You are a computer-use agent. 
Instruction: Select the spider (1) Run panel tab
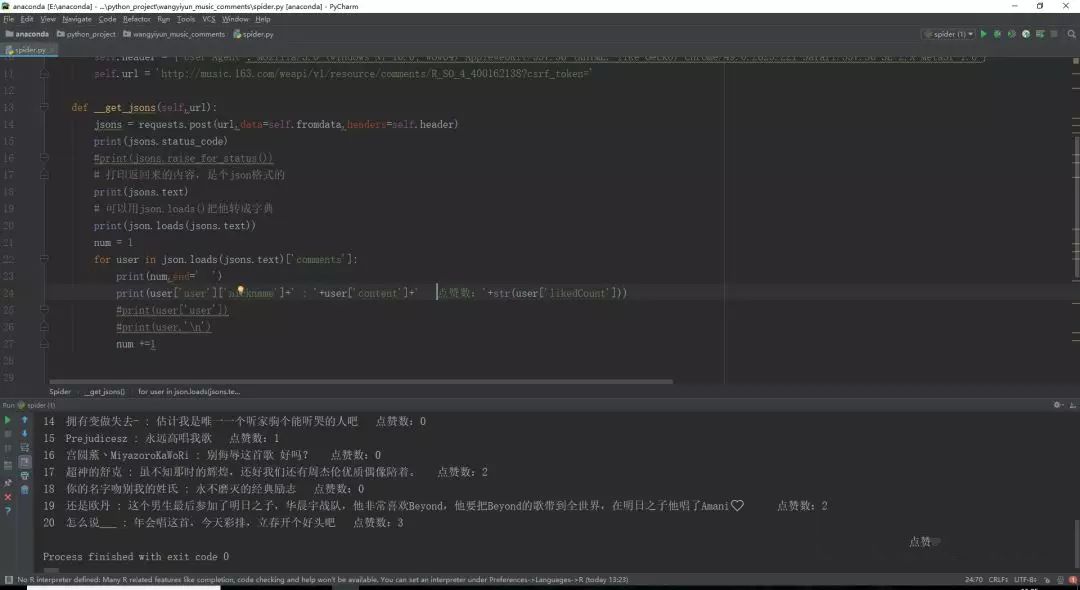[36, 405]
